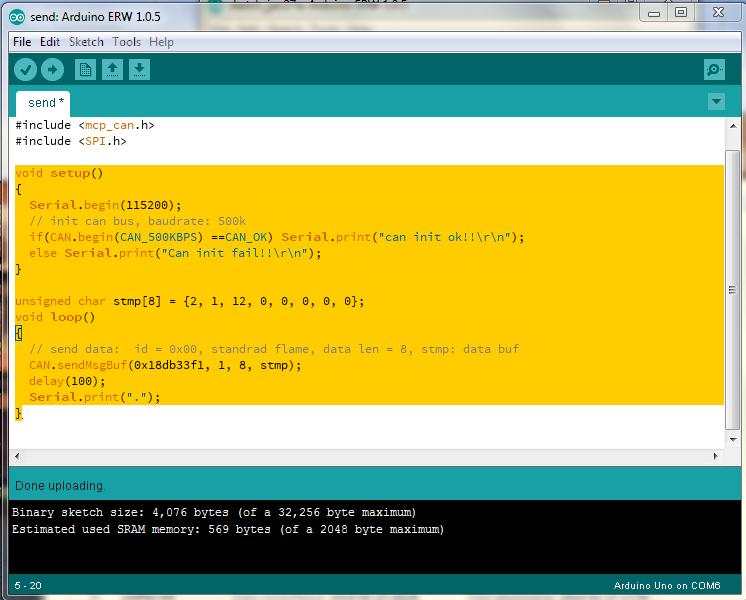Click the horizontal scroll left arrow

tap(17, 456)
